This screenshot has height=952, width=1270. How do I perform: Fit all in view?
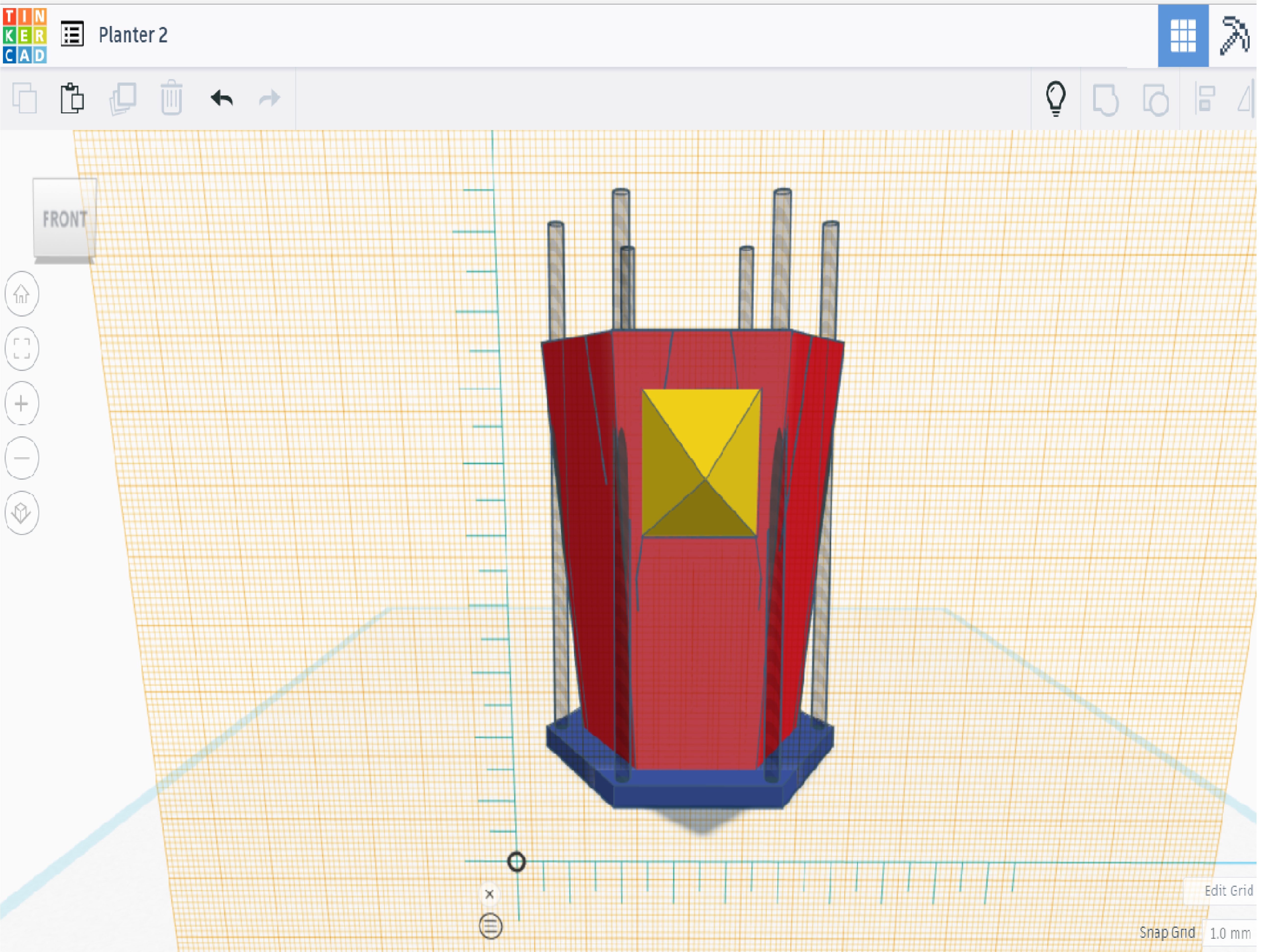click(22, 348)
